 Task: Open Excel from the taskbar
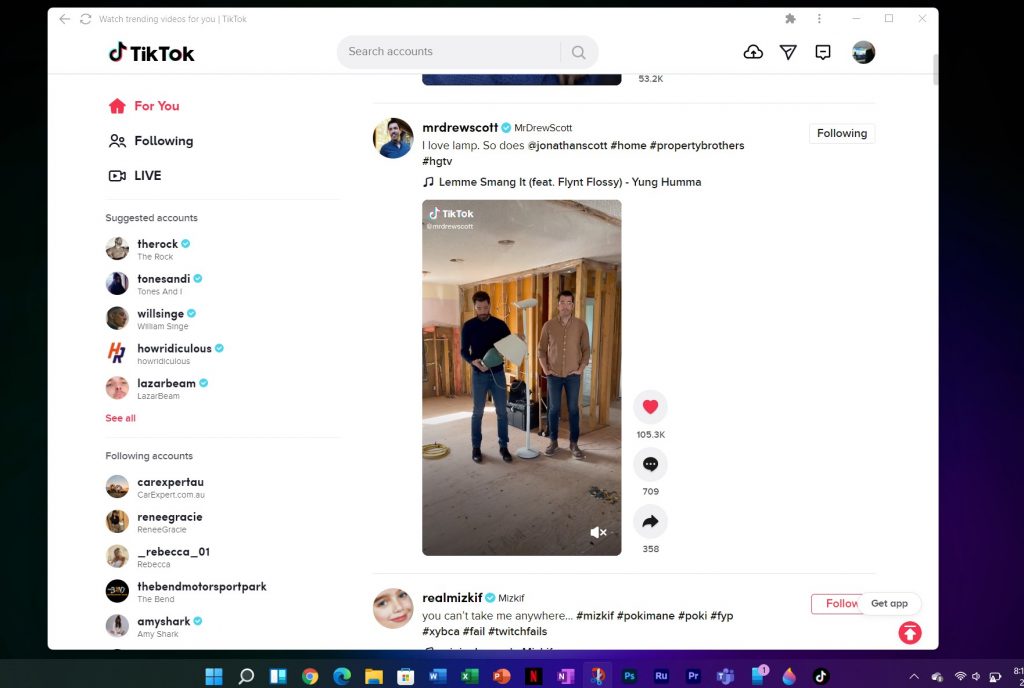click(x=470, y=676)
